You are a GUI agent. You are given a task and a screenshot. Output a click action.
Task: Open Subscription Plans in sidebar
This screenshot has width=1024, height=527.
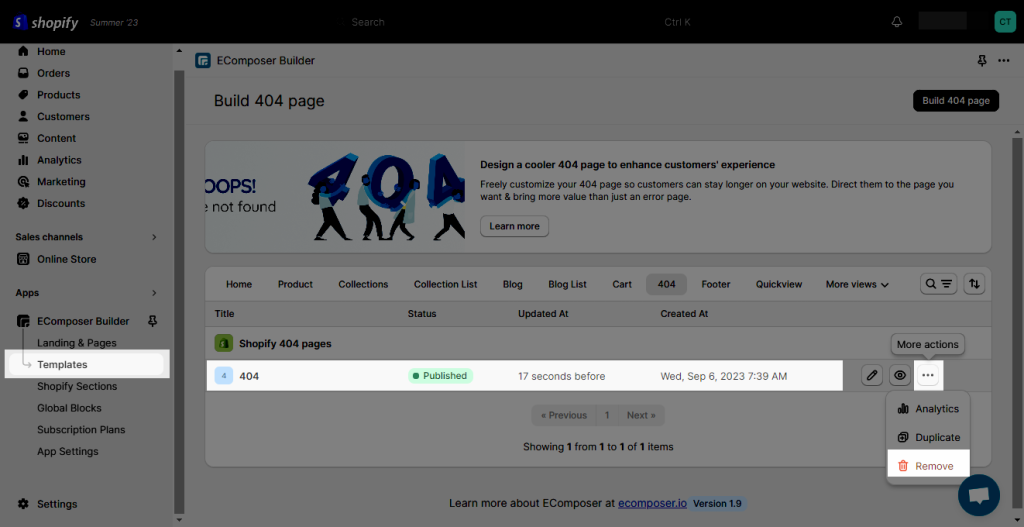point(81,430)
